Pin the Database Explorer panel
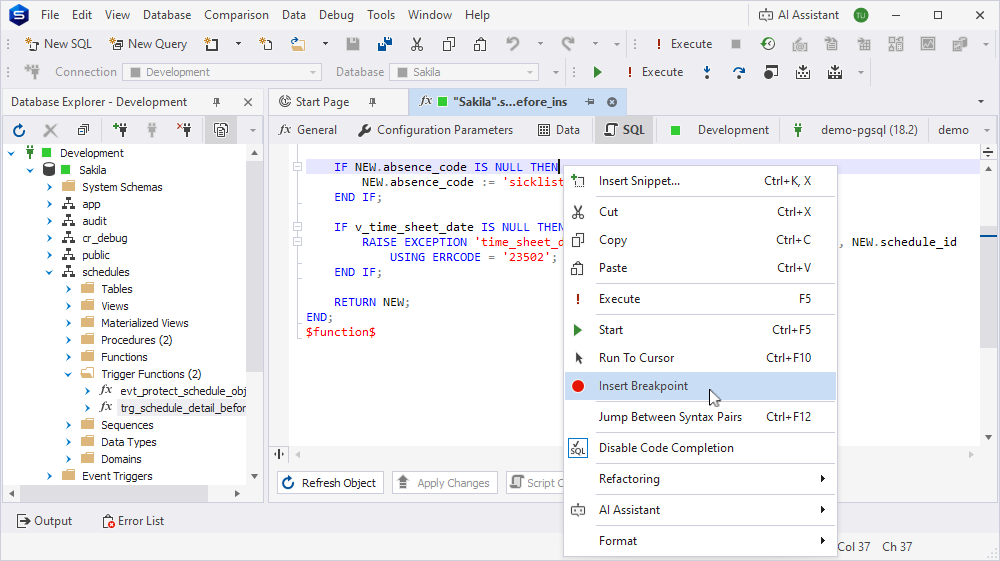The image size is (1000, 561). pyautogui.click(x=216, y=102)
